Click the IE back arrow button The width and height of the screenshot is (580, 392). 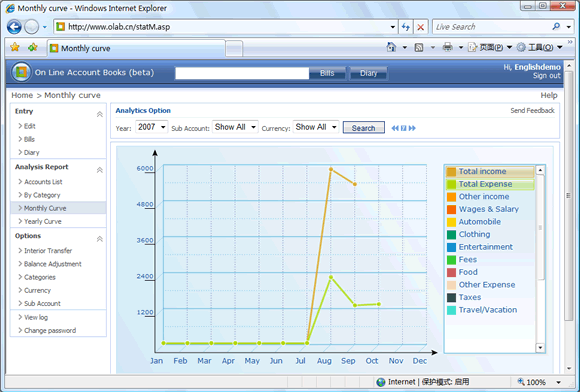pyautogui.click(x=14, y=27)
